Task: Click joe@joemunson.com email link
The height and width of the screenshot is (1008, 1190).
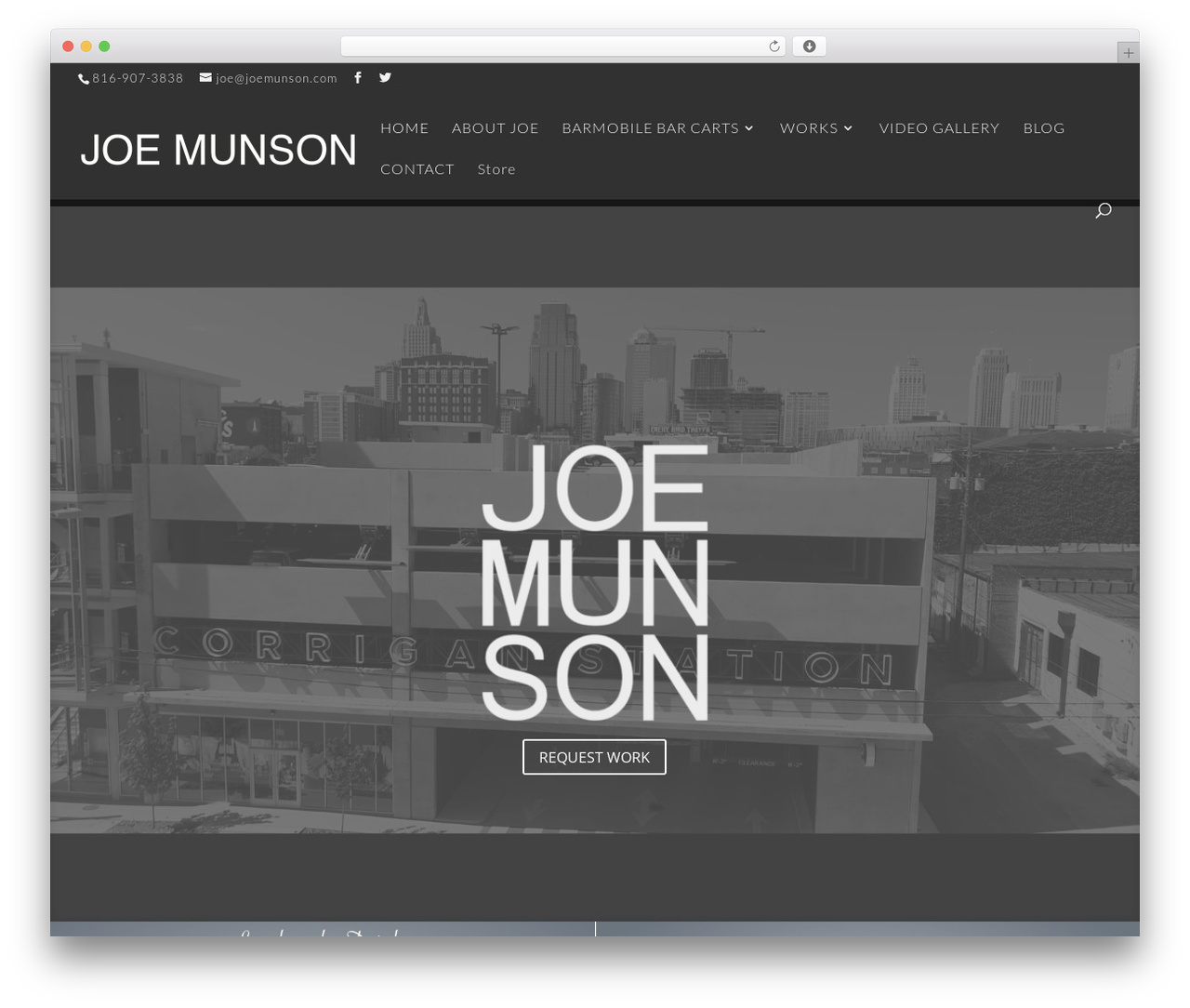Action: [x=276, y=78]
